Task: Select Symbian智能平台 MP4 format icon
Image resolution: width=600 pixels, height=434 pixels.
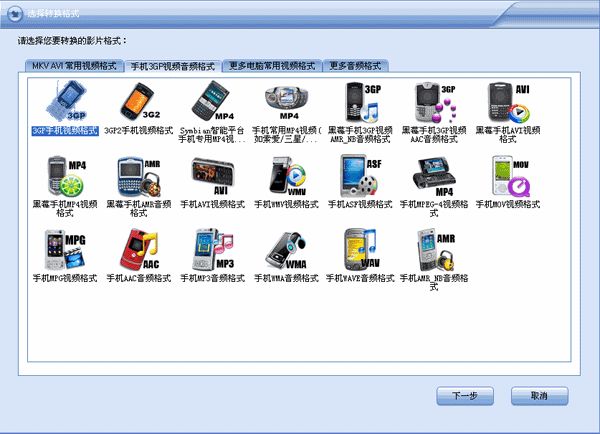Action: pyautogui.click(x=212, y=102)
